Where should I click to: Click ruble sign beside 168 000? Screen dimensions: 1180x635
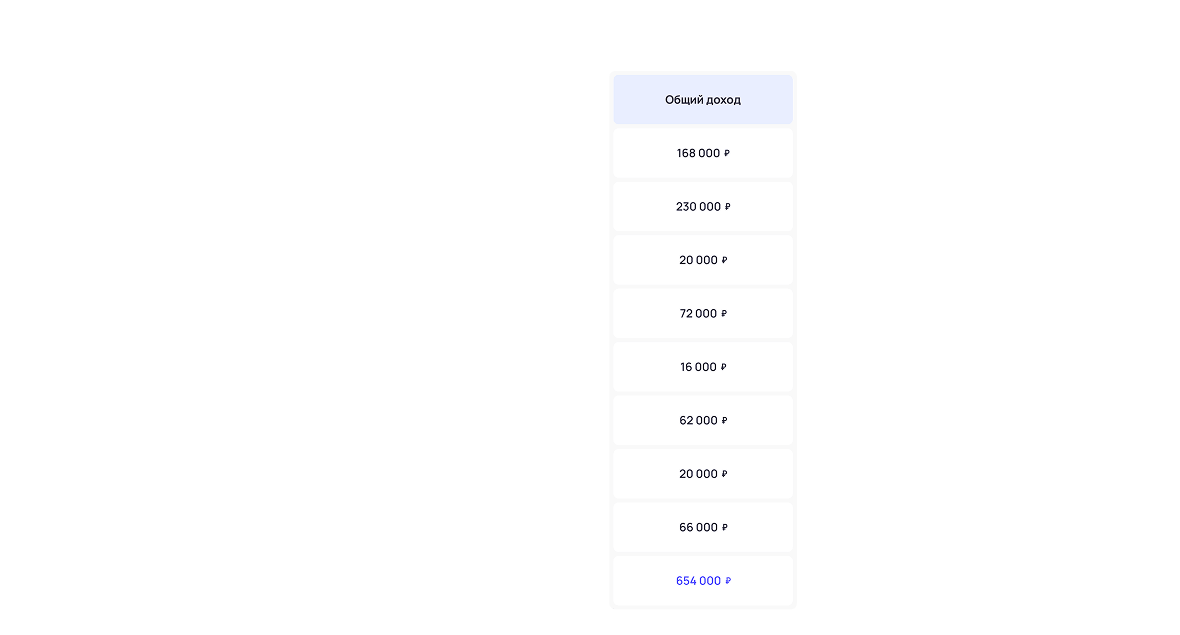click(x=727, y=154)
